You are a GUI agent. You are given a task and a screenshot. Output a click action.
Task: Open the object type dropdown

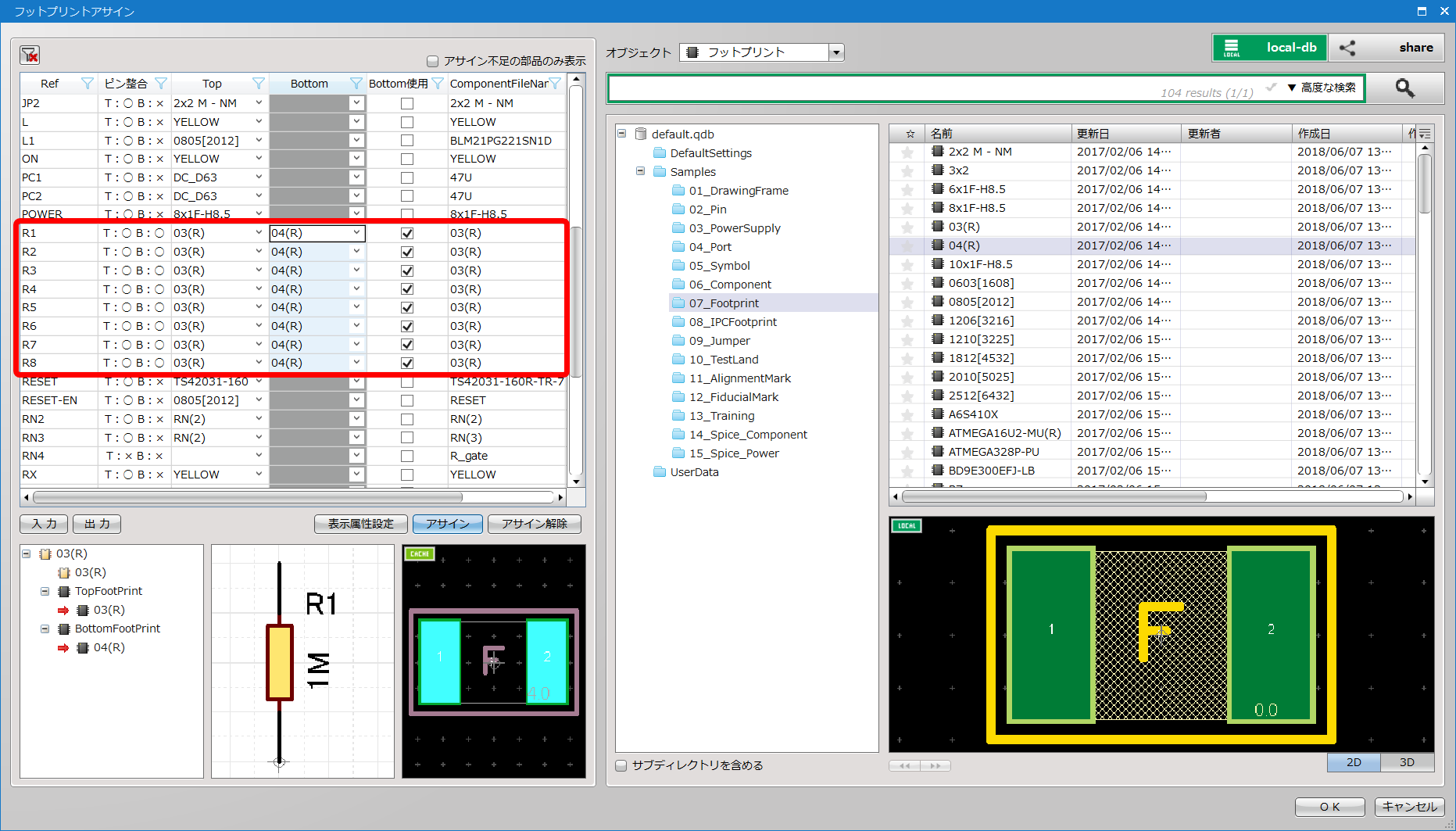click(x=836, y=52)
